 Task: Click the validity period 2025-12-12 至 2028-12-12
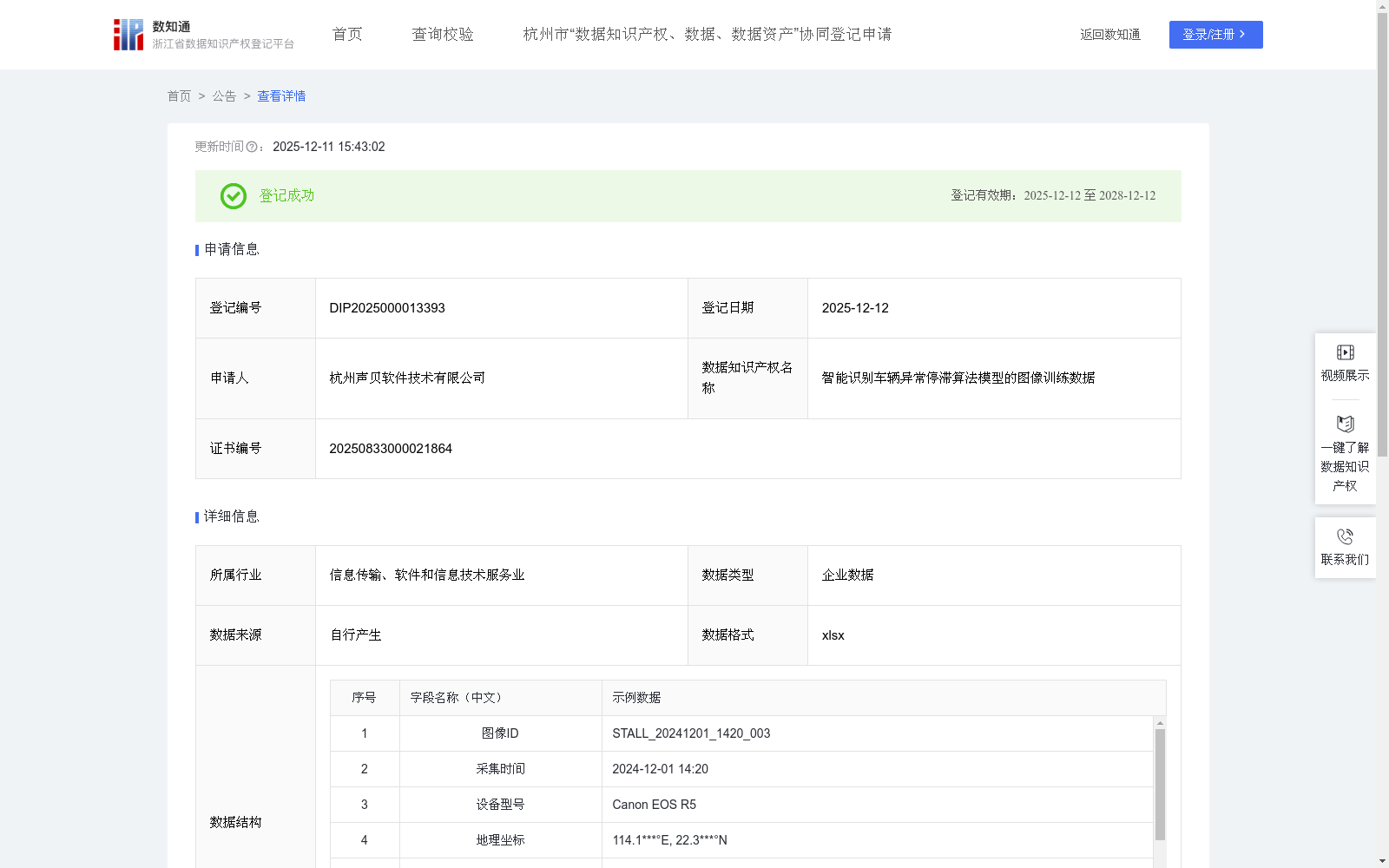(x=1089, y=195)
